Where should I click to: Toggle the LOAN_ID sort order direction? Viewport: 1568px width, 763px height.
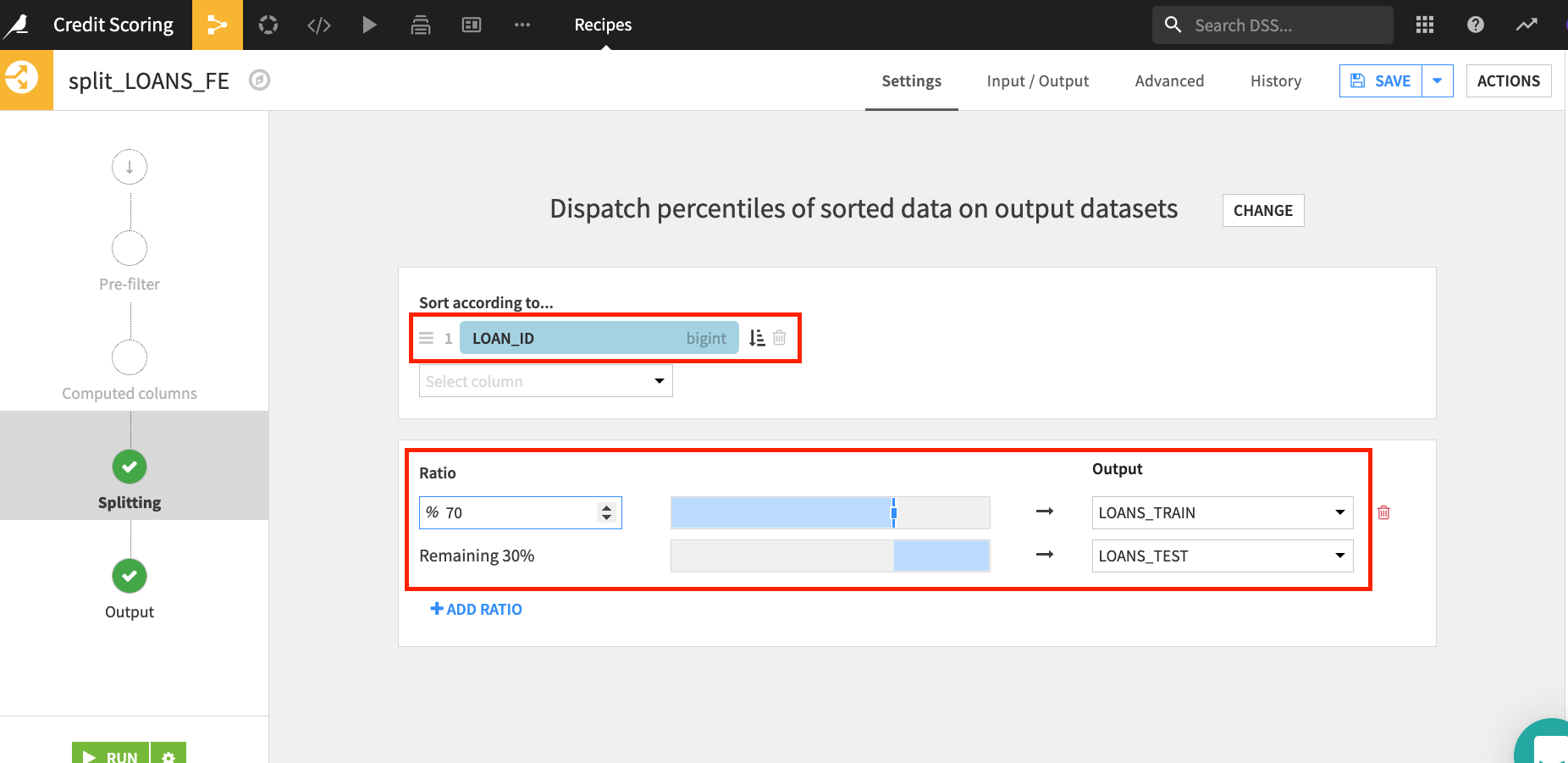[x=757, y=338]
